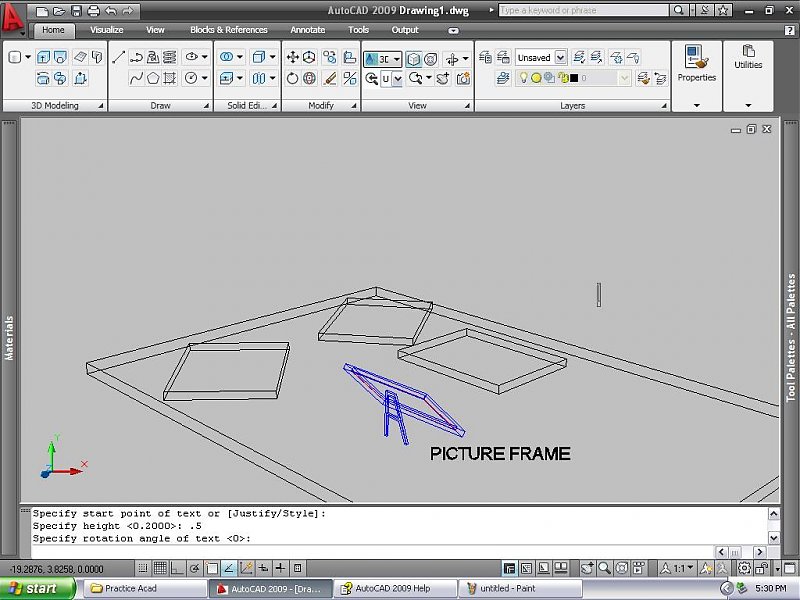
Task: Click the Create Camera icon in View
Action: 464,79
